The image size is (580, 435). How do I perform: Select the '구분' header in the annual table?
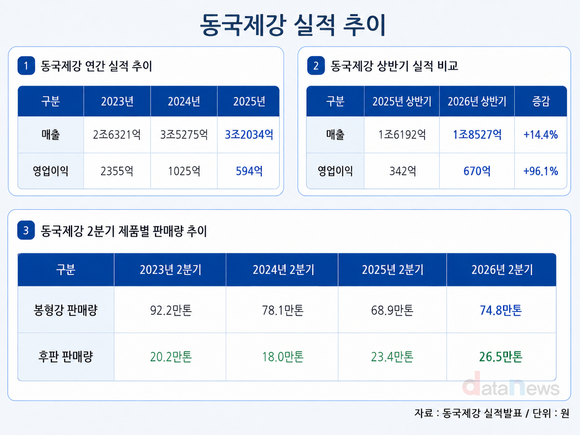pyautogui.click(x=51, y=101)
